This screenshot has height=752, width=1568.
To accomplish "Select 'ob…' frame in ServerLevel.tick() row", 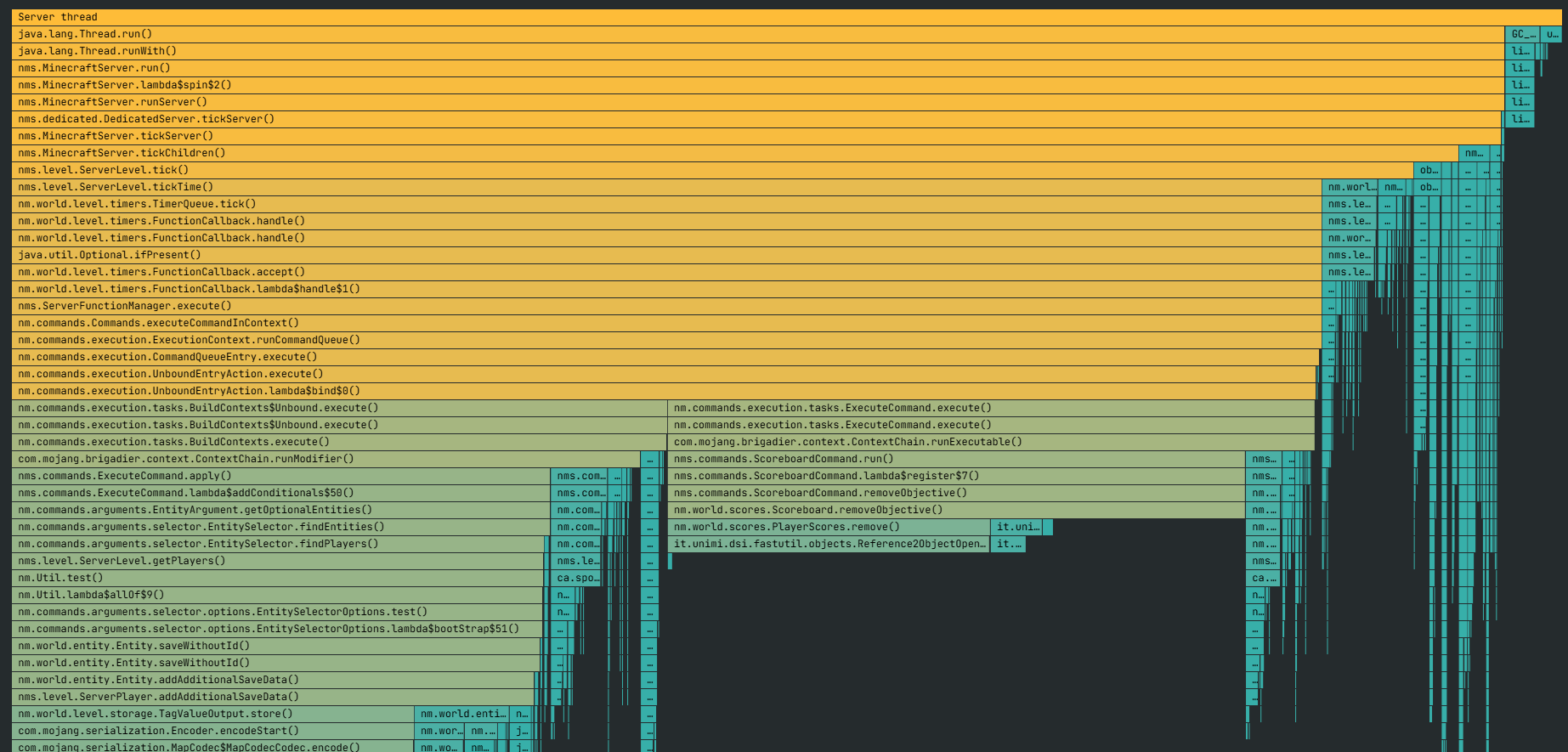I will pyautogui.click(x=1427, y=170).
